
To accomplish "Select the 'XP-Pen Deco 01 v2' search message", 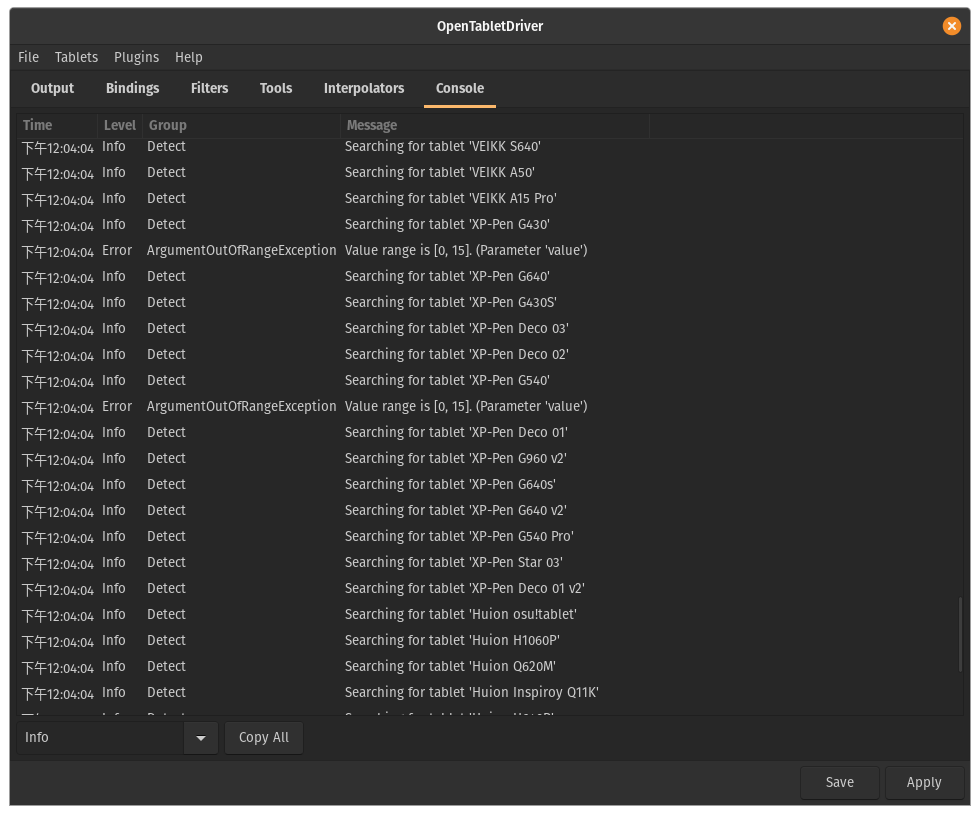I will click(x=464, y=589).
